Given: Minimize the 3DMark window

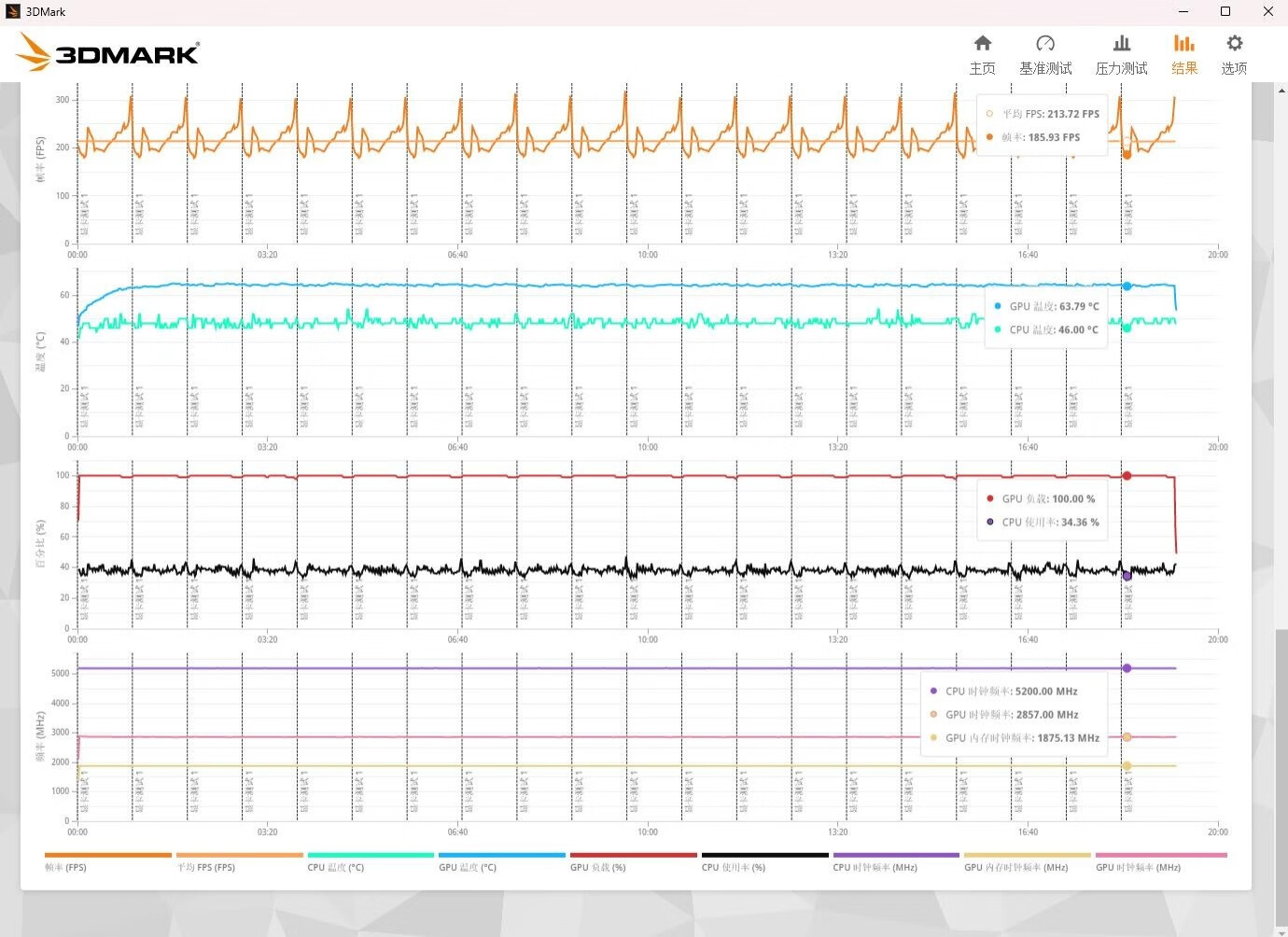Looking at the screenshot, I should click(1183, 11).
